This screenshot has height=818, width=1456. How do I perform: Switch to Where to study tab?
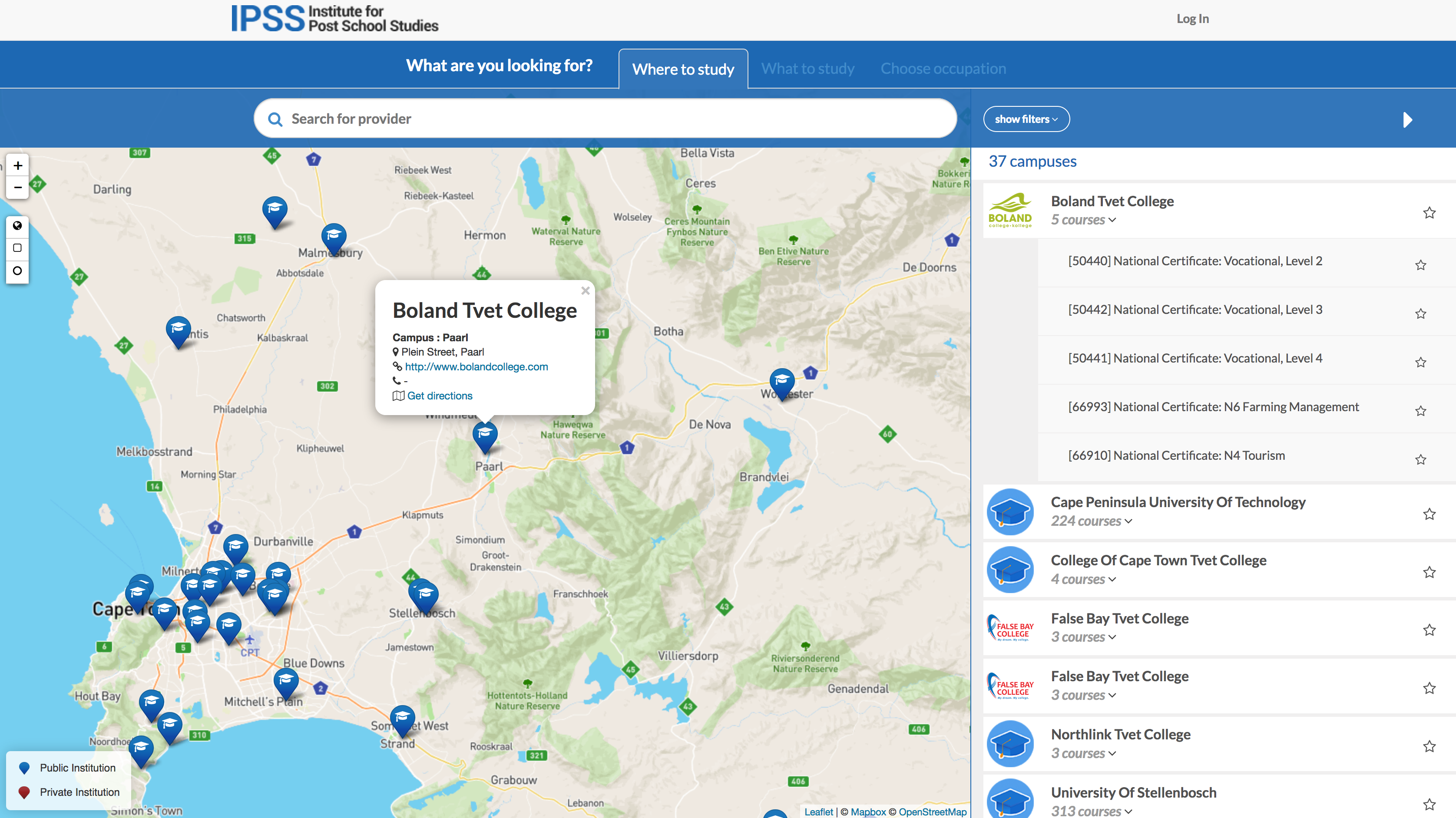[683, 69]
